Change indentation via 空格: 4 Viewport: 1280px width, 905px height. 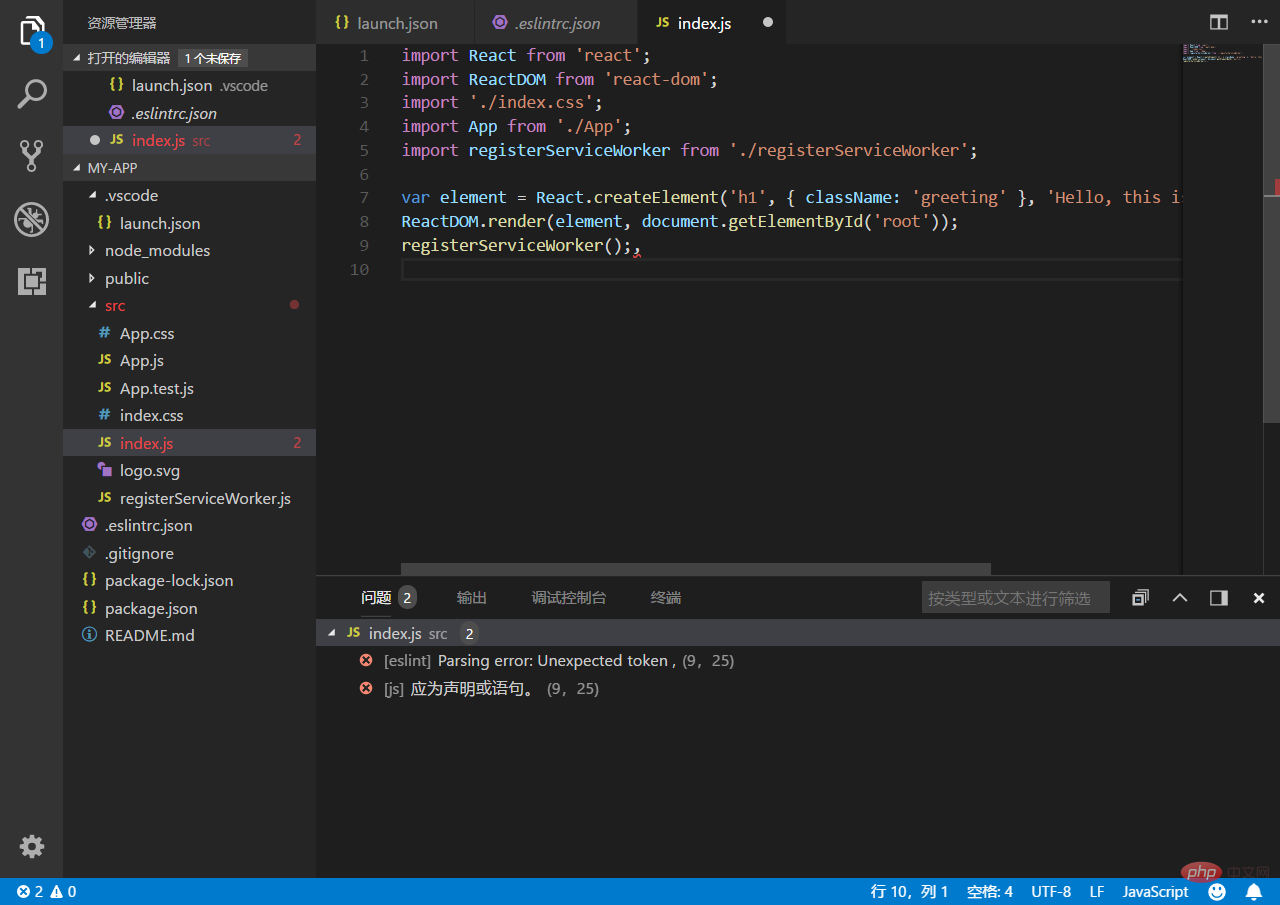(990, 892)
